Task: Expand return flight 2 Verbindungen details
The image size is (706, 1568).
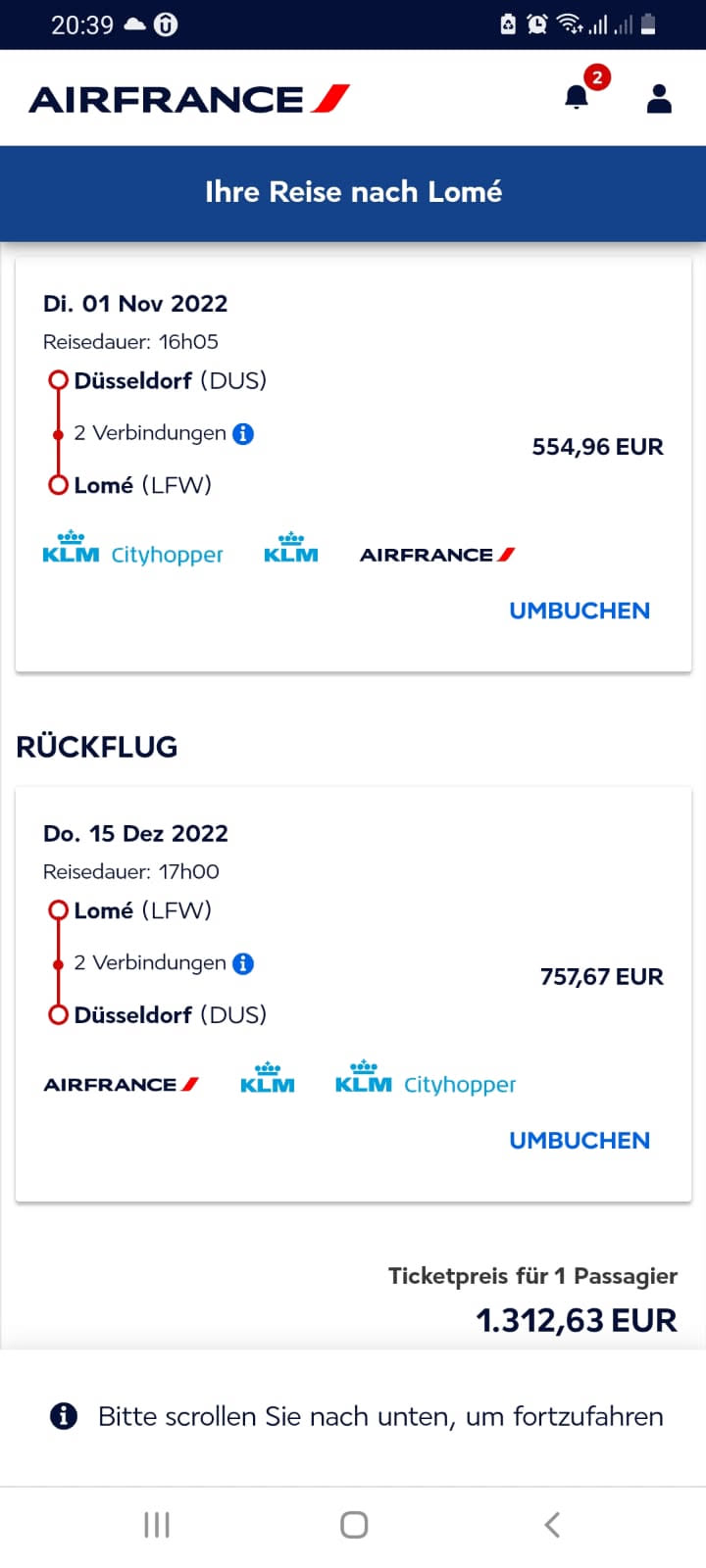Action: coord(150,963)
